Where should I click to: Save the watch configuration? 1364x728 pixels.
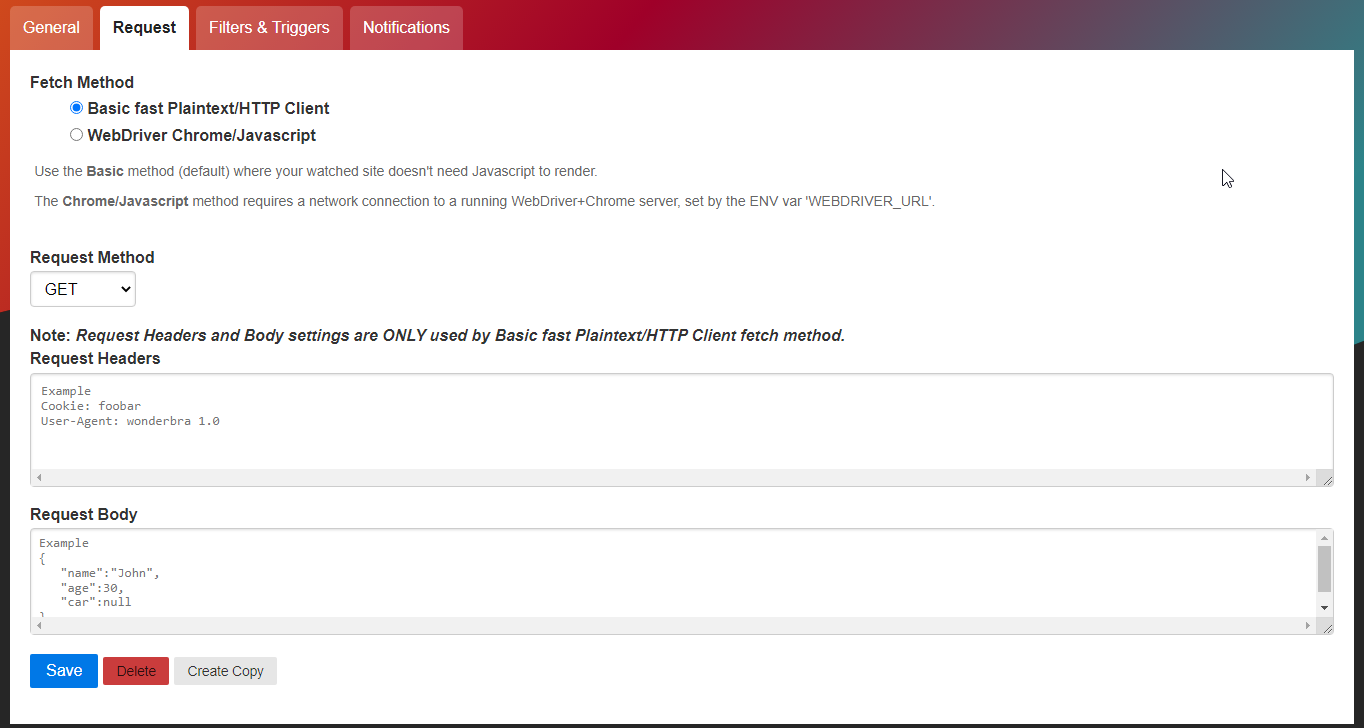(63, 670)
